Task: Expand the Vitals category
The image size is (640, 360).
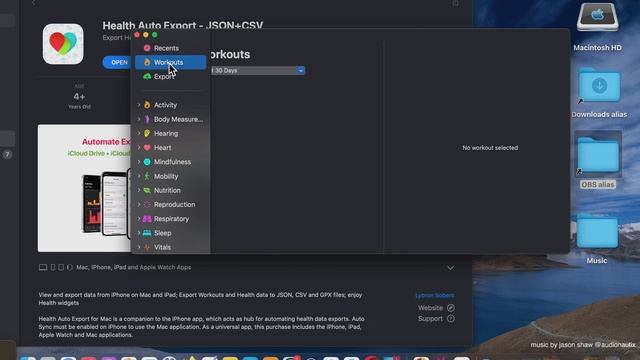Action: point(139,247)
